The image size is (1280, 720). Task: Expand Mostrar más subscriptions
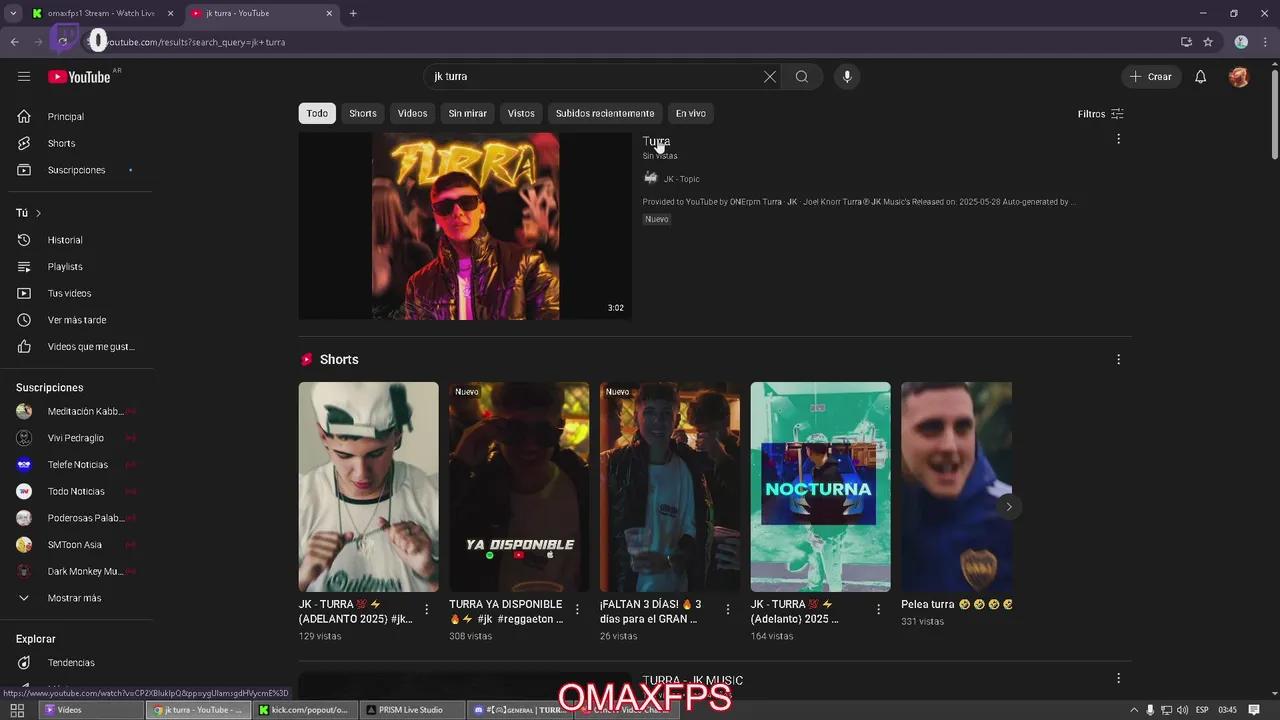[76, 598]
